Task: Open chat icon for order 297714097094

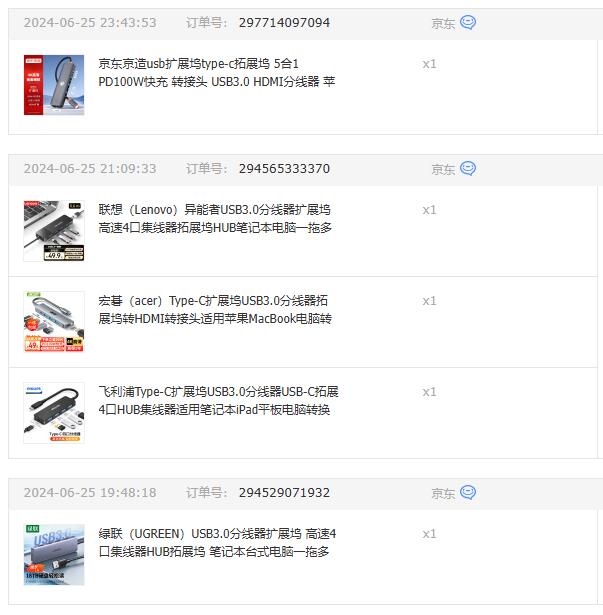Action: pyautogui.click(x=468, y=23)
